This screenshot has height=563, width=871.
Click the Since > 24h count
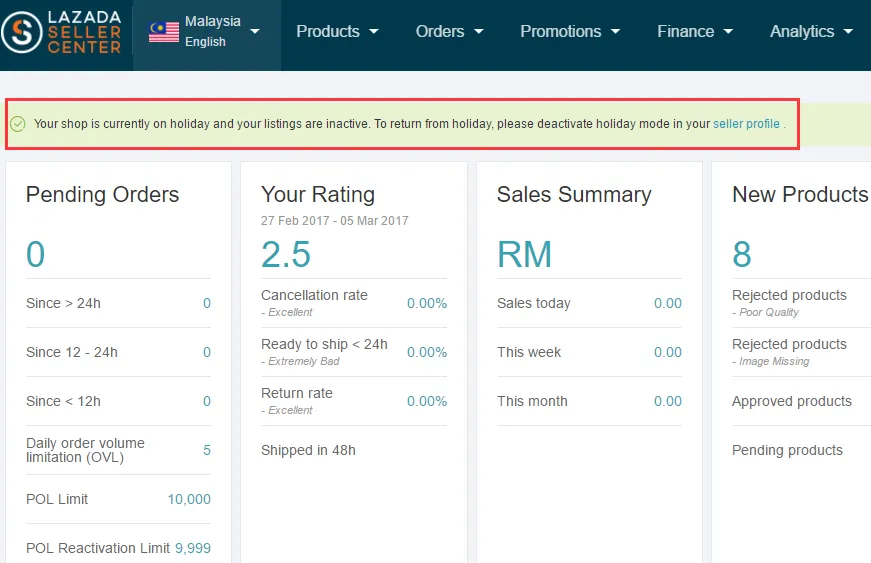tap(207, 303)
